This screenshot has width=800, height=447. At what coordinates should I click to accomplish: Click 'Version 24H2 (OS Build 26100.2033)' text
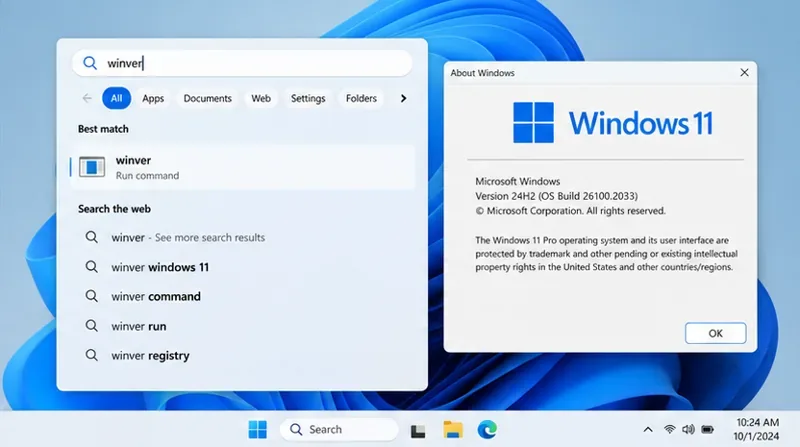[557, 196]
